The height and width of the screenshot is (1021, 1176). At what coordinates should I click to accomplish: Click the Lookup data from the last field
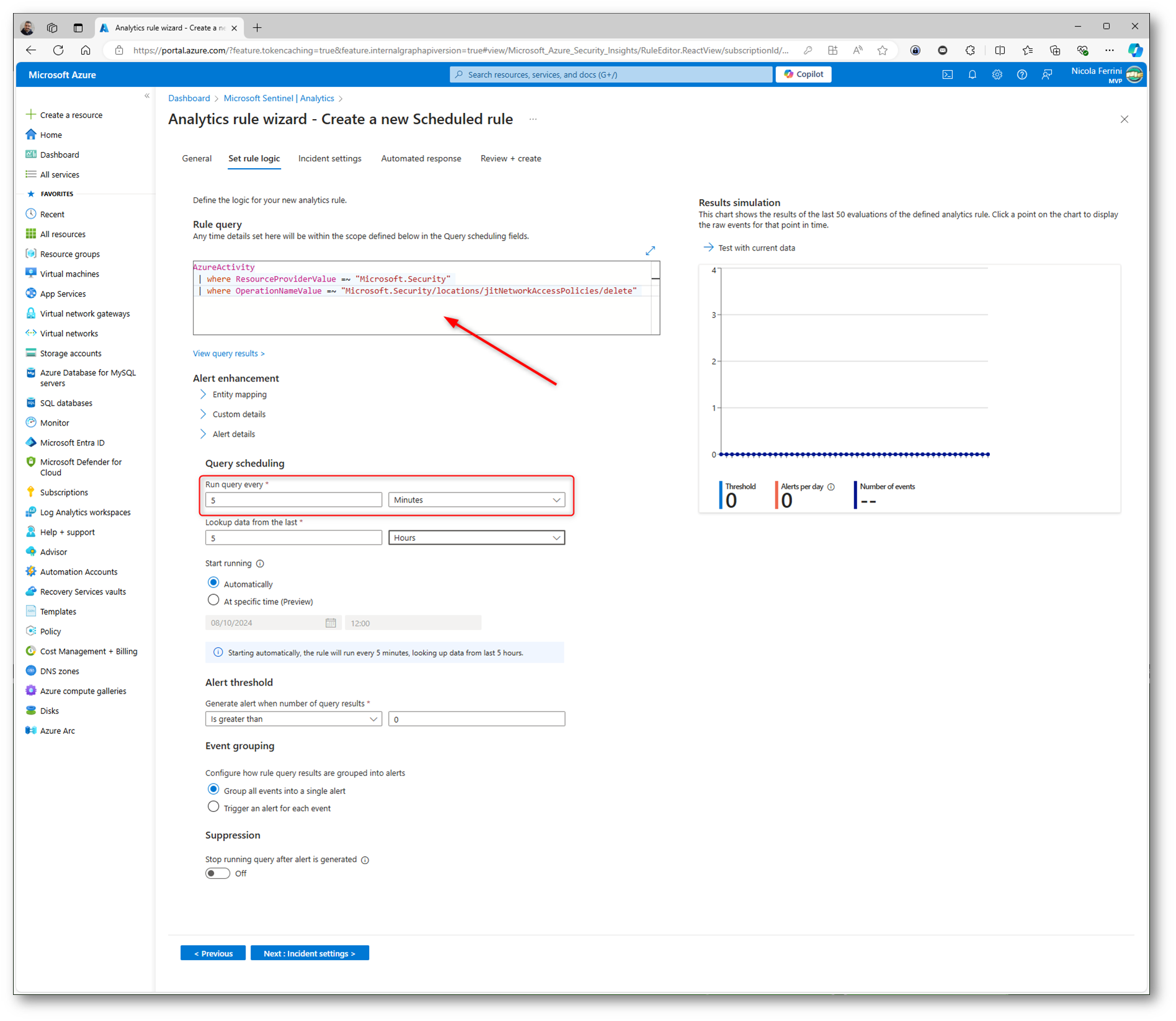293,538
